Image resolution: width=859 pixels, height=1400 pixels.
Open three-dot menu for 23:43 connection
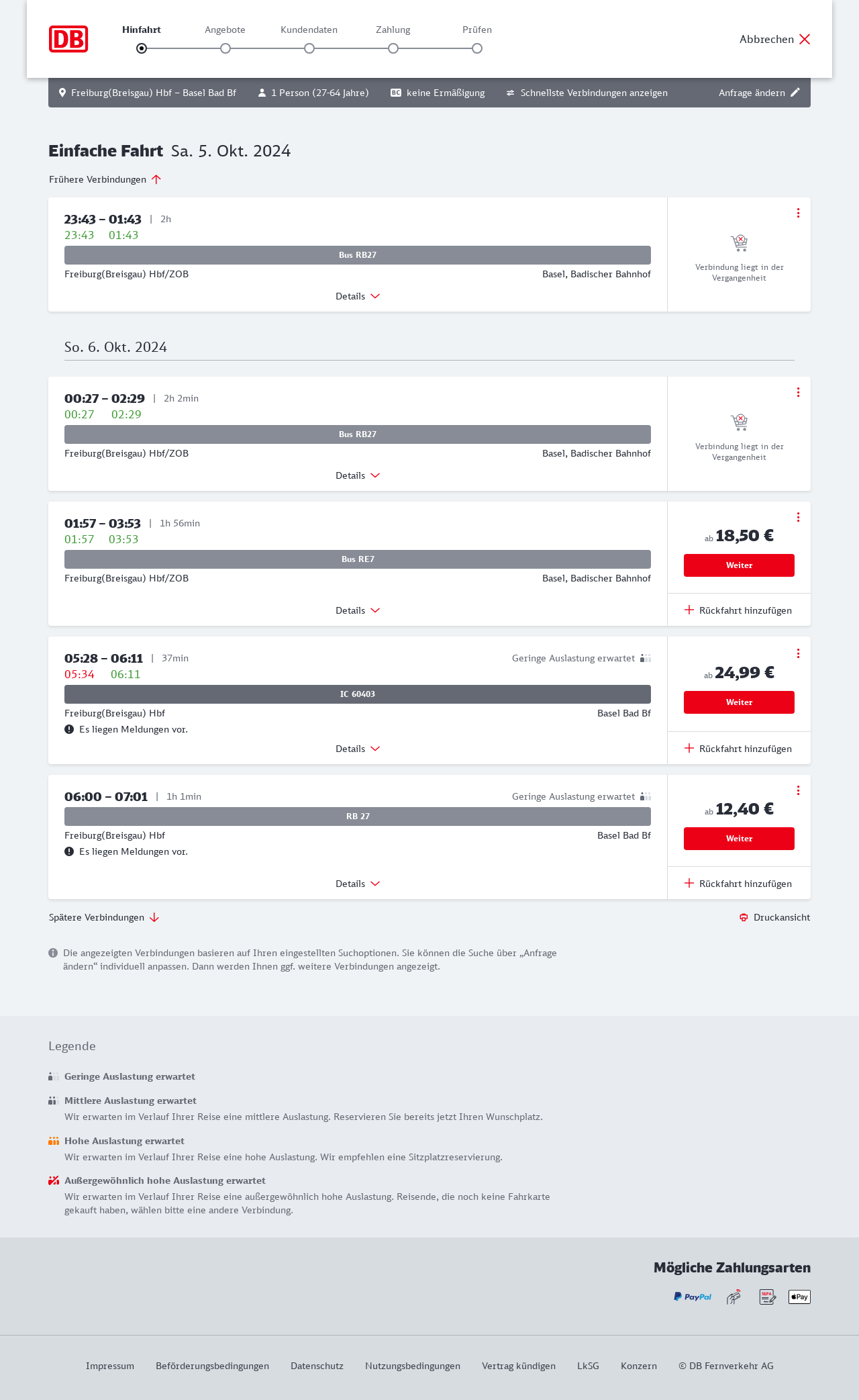[798, 213]
